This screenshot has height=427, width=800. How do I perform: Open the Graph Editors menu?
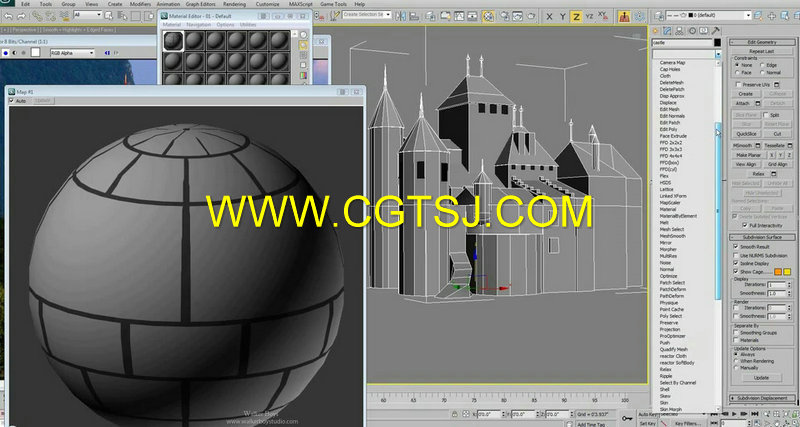point(201,4)
